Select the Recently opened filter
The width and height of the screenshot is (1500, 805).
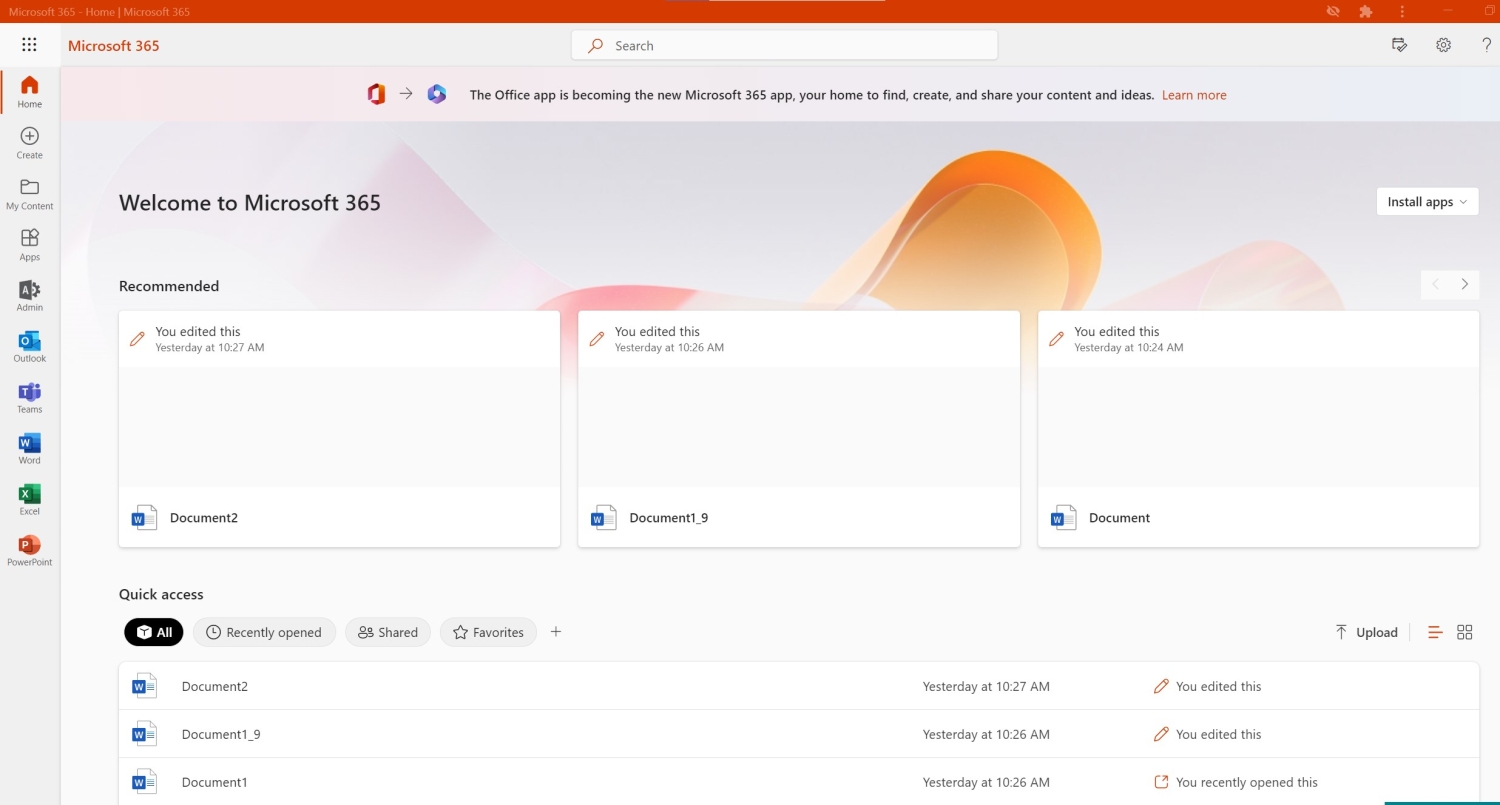pos(264,632)
